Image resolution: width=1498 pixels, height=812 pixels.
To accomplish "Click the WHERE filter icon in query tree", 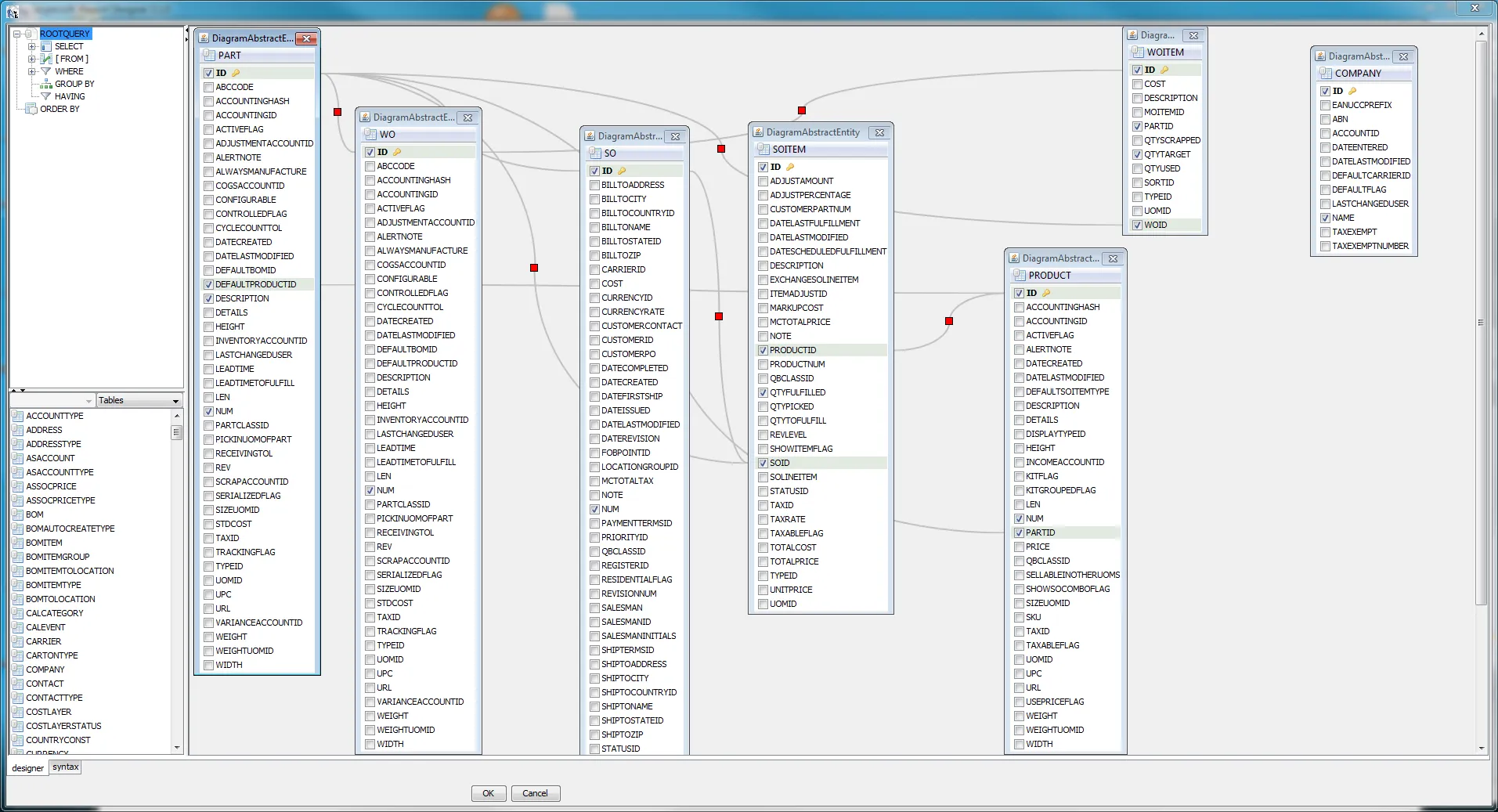I will tap(46, 71).
